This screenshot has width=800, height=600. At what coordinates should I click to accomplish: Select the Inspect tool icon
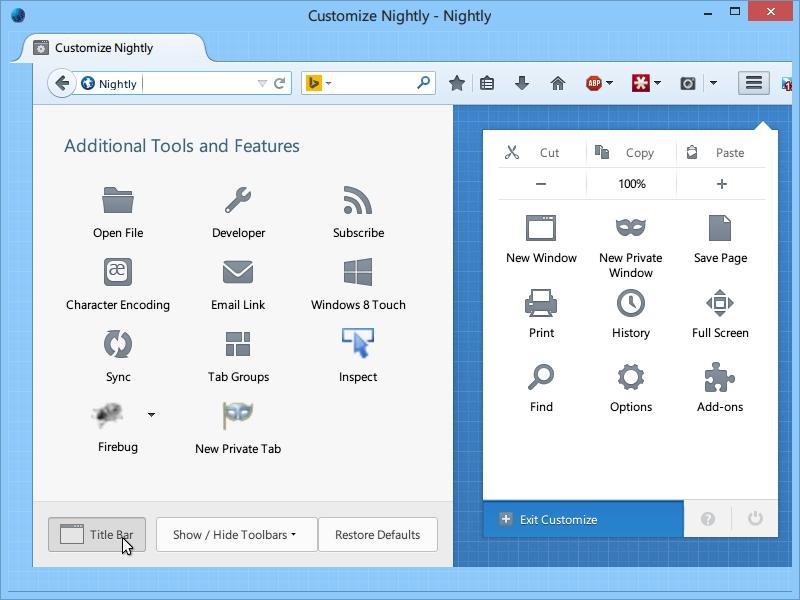tap(358, 343)
